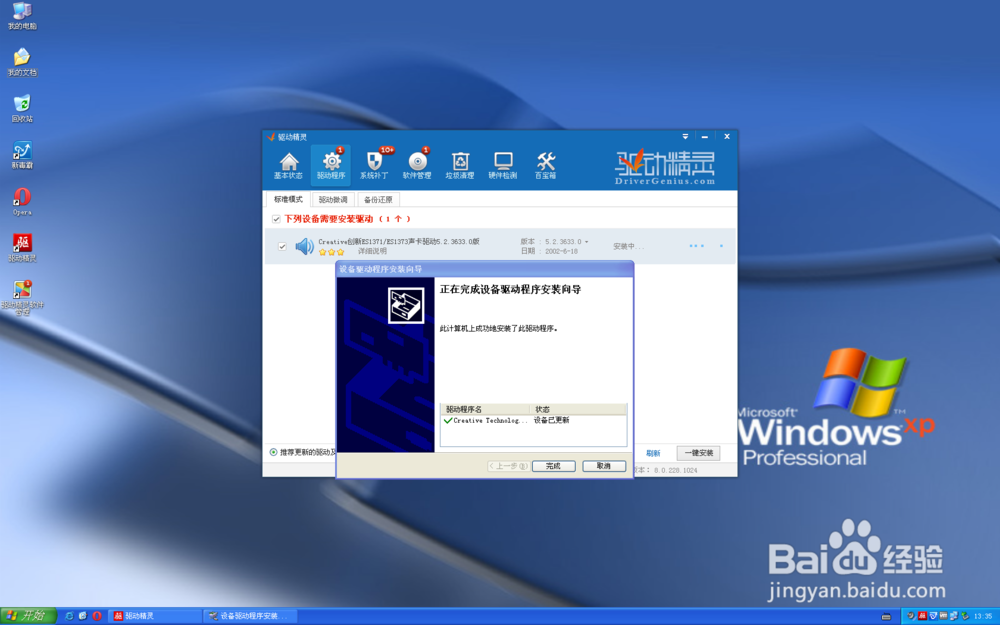Click 设备驱动程序安装 taskbar button
Viewport: 1000px width, 625px height.
pyautogui.click(x=250, y=616)
